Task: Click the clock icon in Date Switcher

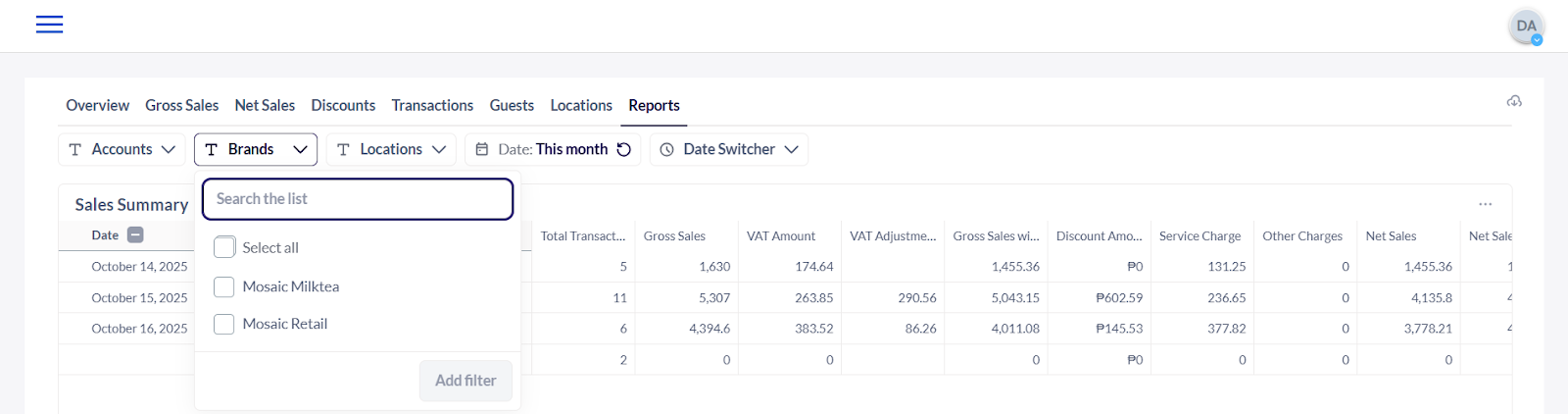Action: coord(667,149)
